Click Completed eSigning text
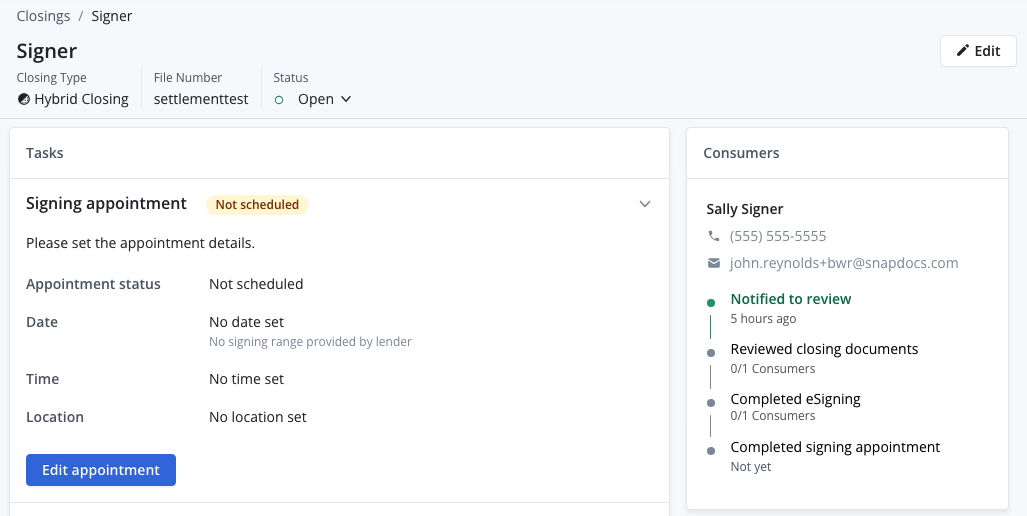Viewport: 1027px width, 516px height. click(795, 399)
